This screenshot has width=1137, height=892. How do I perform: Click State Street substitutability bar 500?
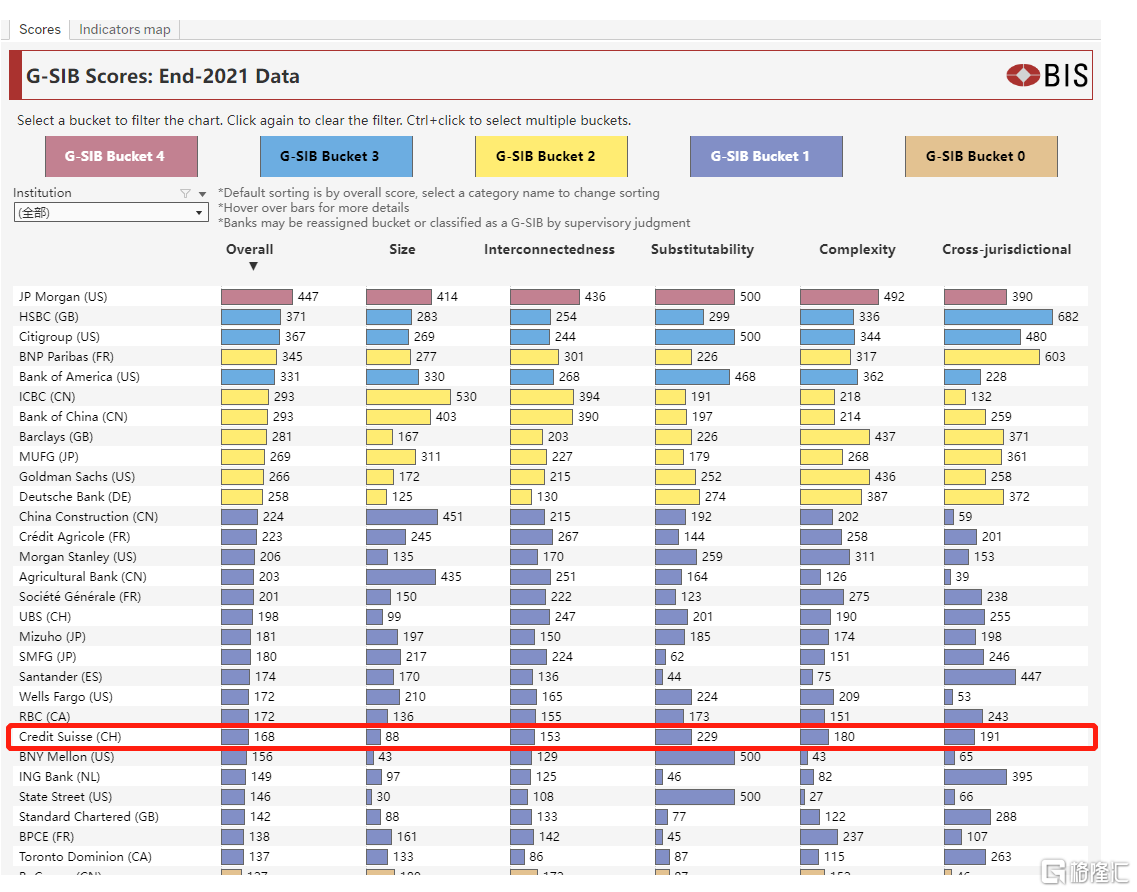click(x=695, y=797)
